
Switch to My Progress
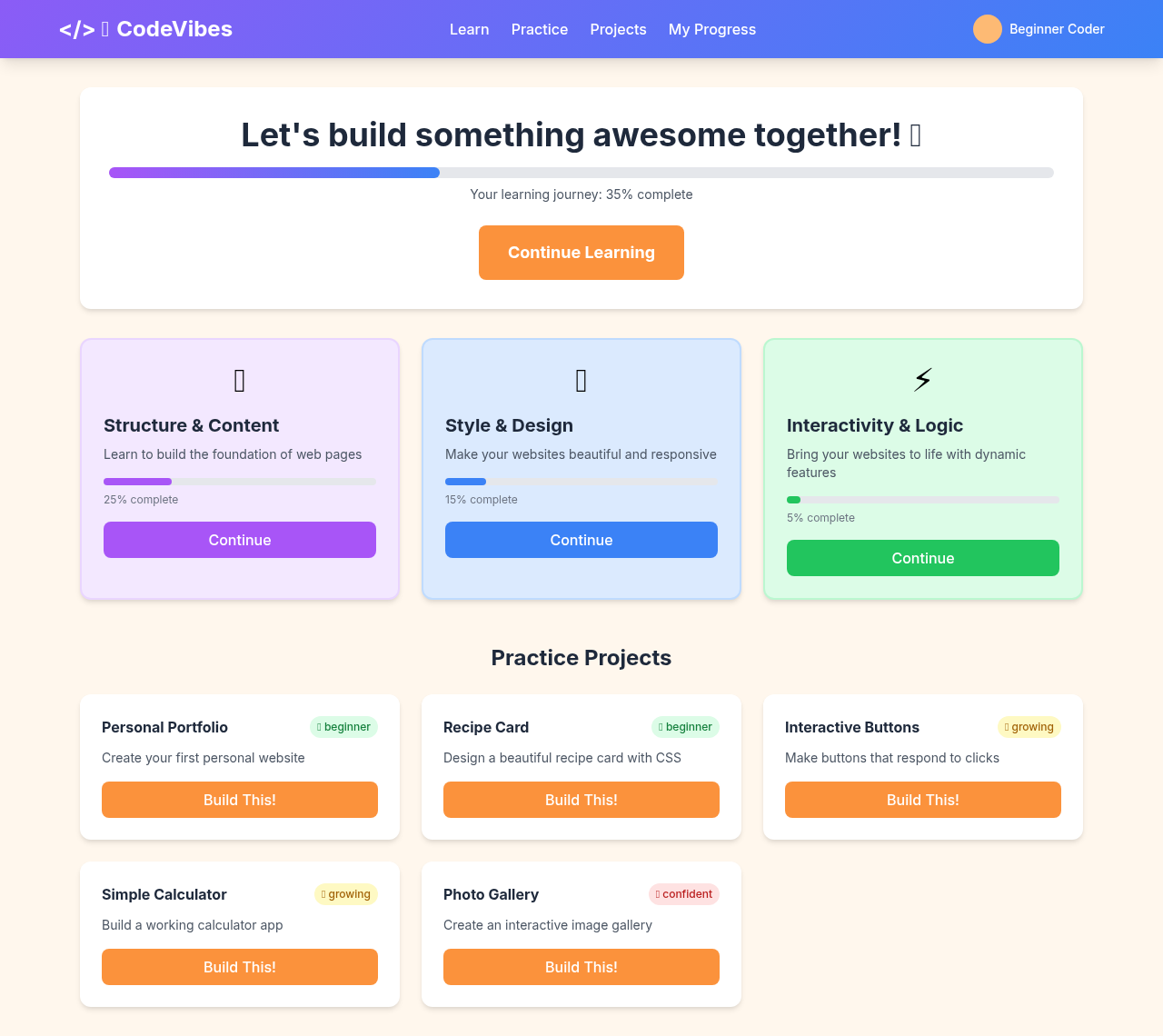711,29
